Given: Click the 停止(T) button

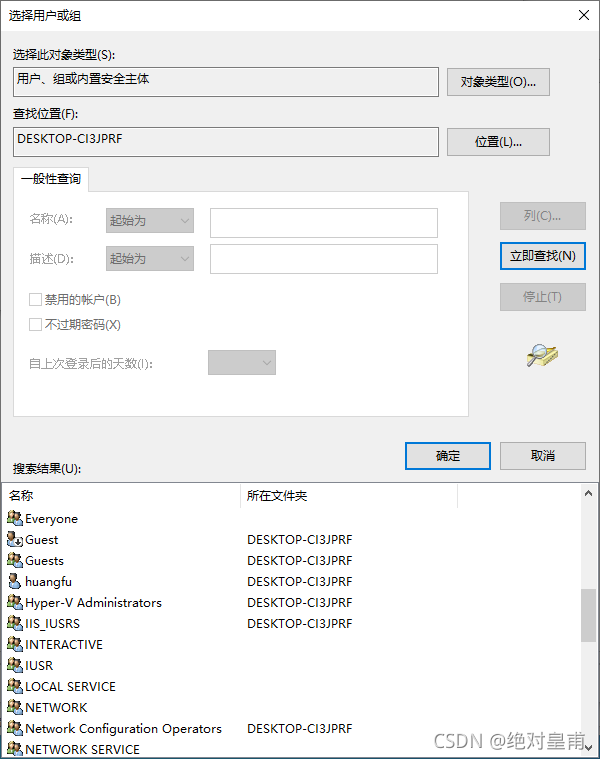Looking at the screenshot, I should 542,297.
